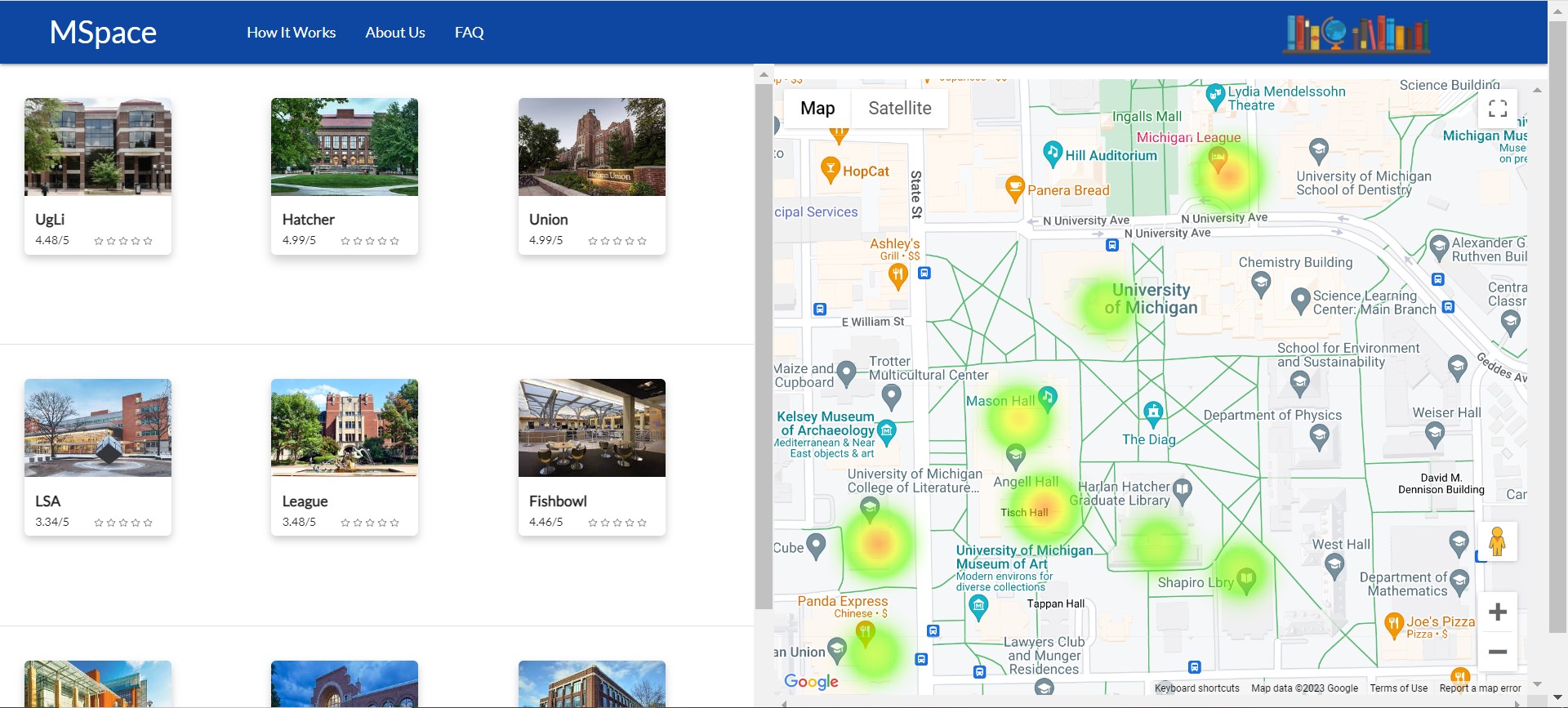The width and height of the screenshot is (1568, 708).
Task: Open Keyboard shortcuts on the map
Action: point(1196,688)
